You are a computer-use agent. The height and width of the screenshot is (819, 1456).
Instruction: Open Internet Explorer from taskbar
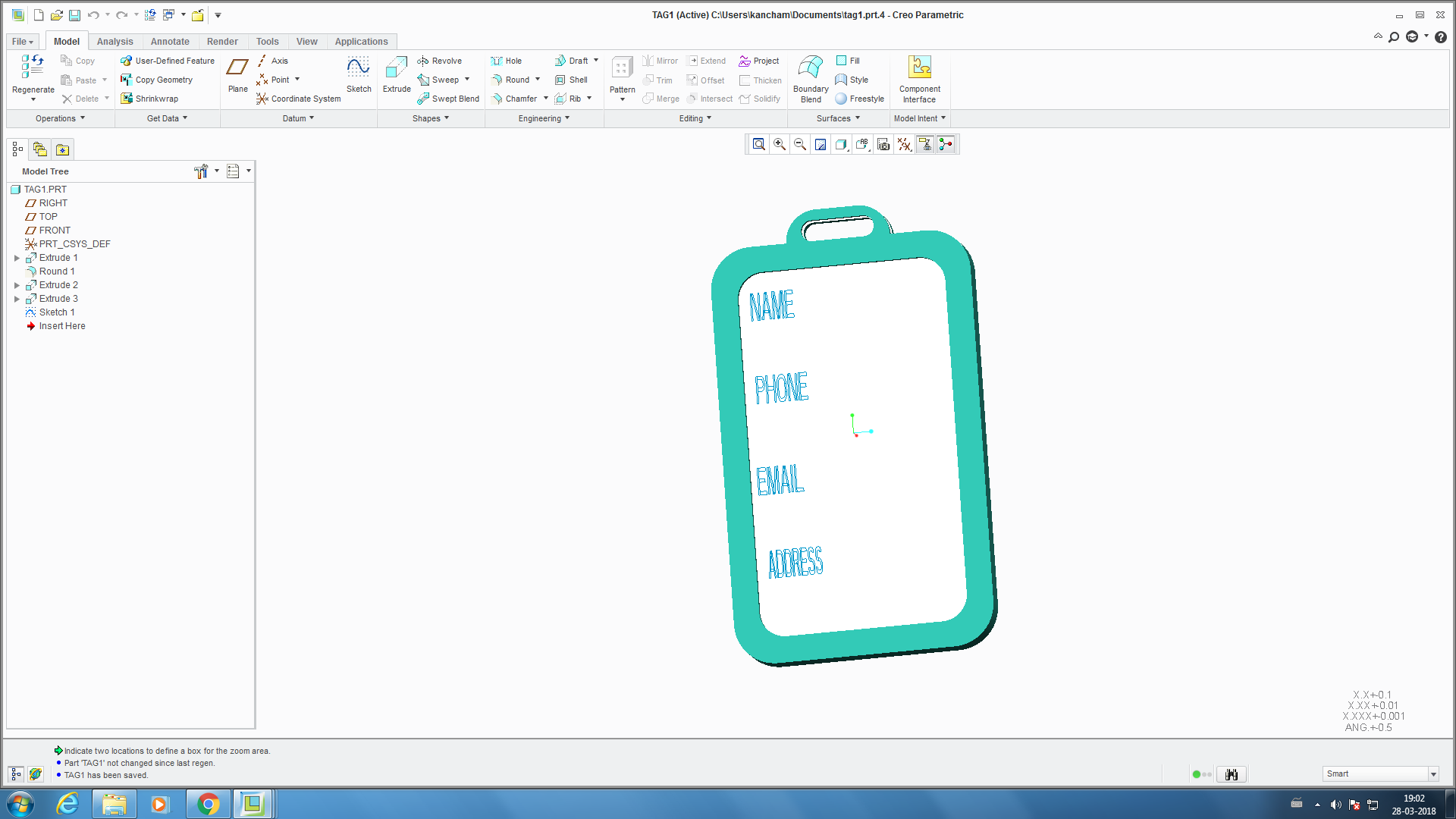[x=67, y=804]
